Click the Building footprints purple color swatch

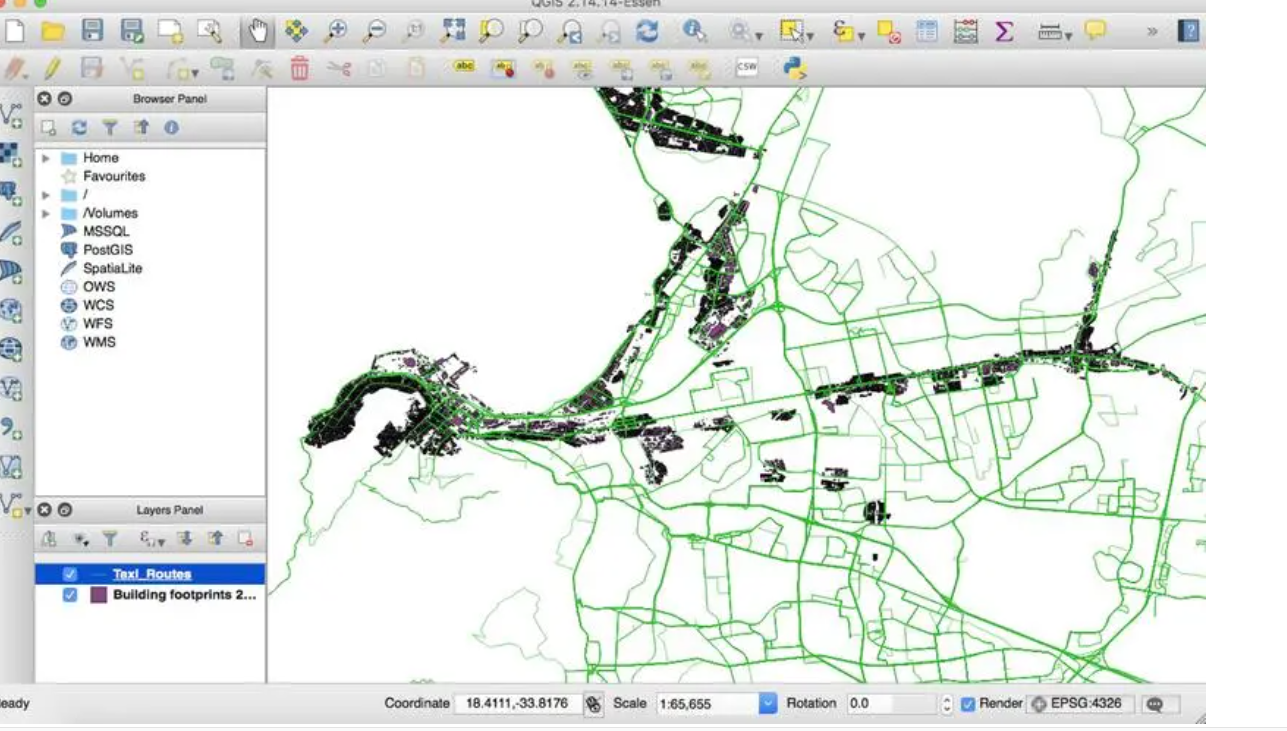98,595
